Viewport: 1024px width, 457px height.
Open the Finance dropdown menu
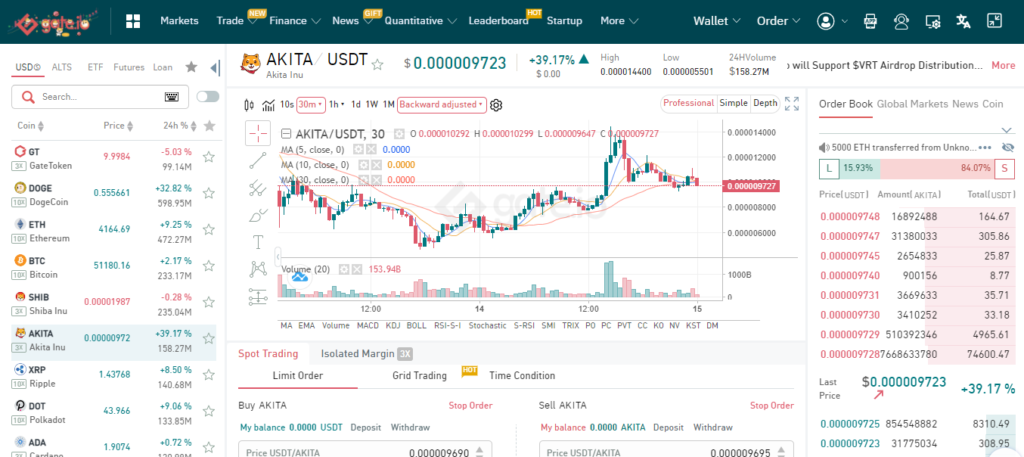pyautogui.click(x=295, y=21)
